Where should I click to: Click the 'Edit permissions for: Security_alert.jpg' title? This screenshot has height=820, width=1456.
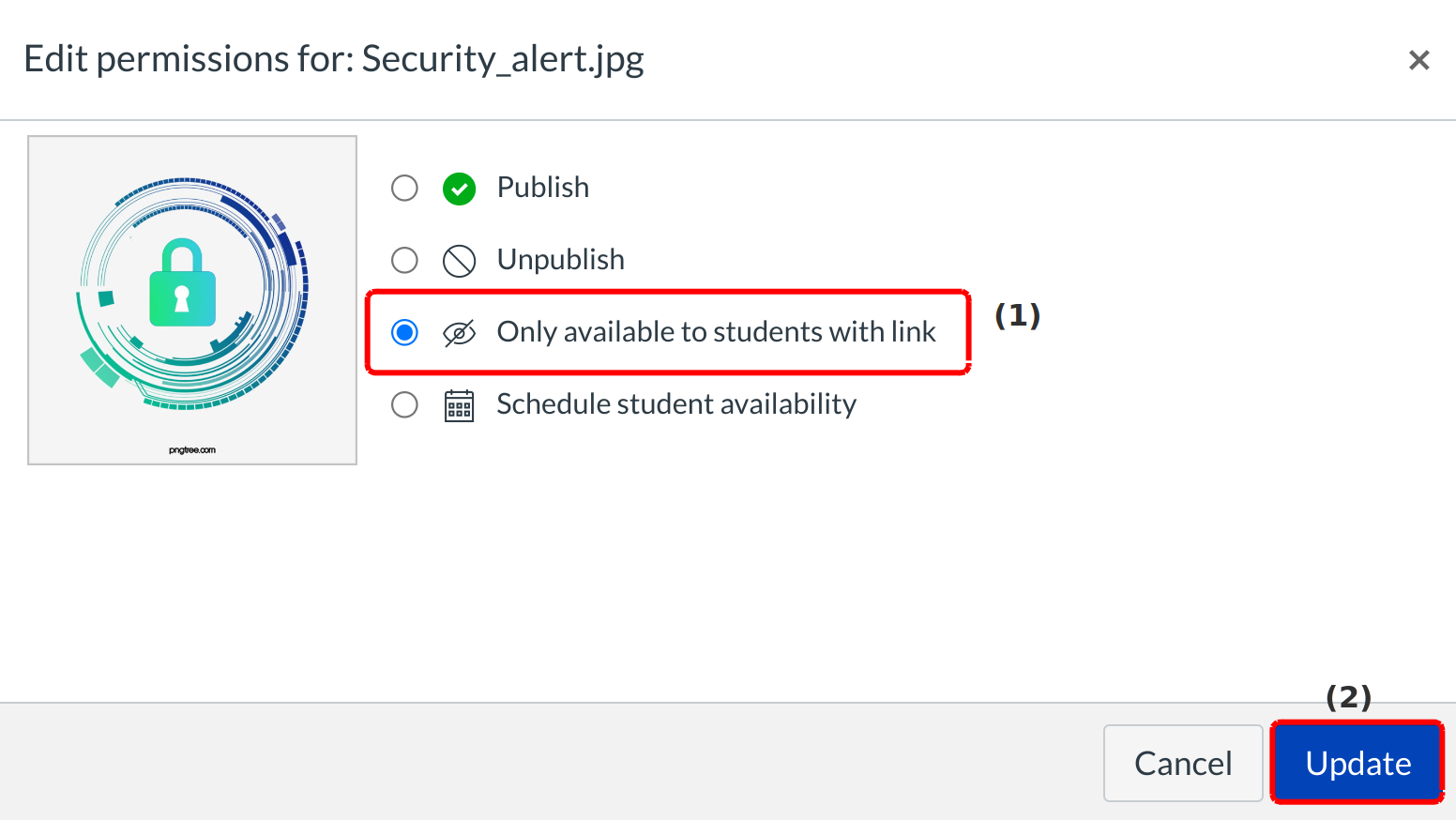click(333, 59)
